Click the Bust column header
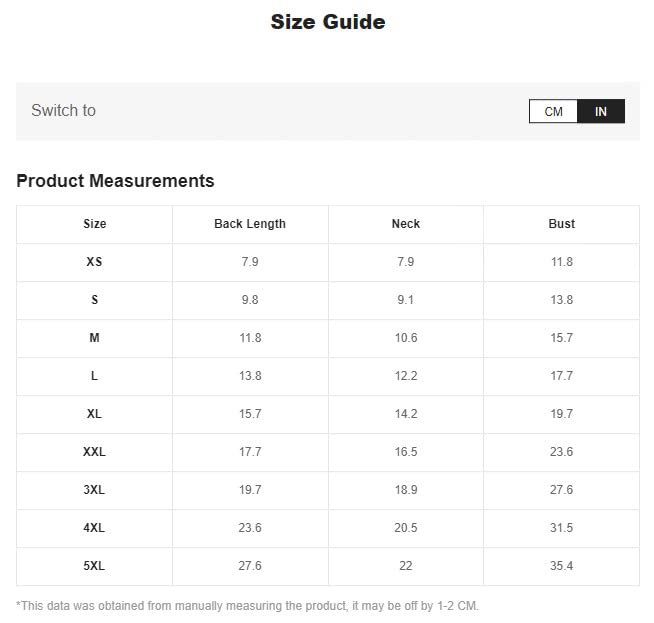The height and width of the screenshot is (623, 654). [x=561, y=224]
